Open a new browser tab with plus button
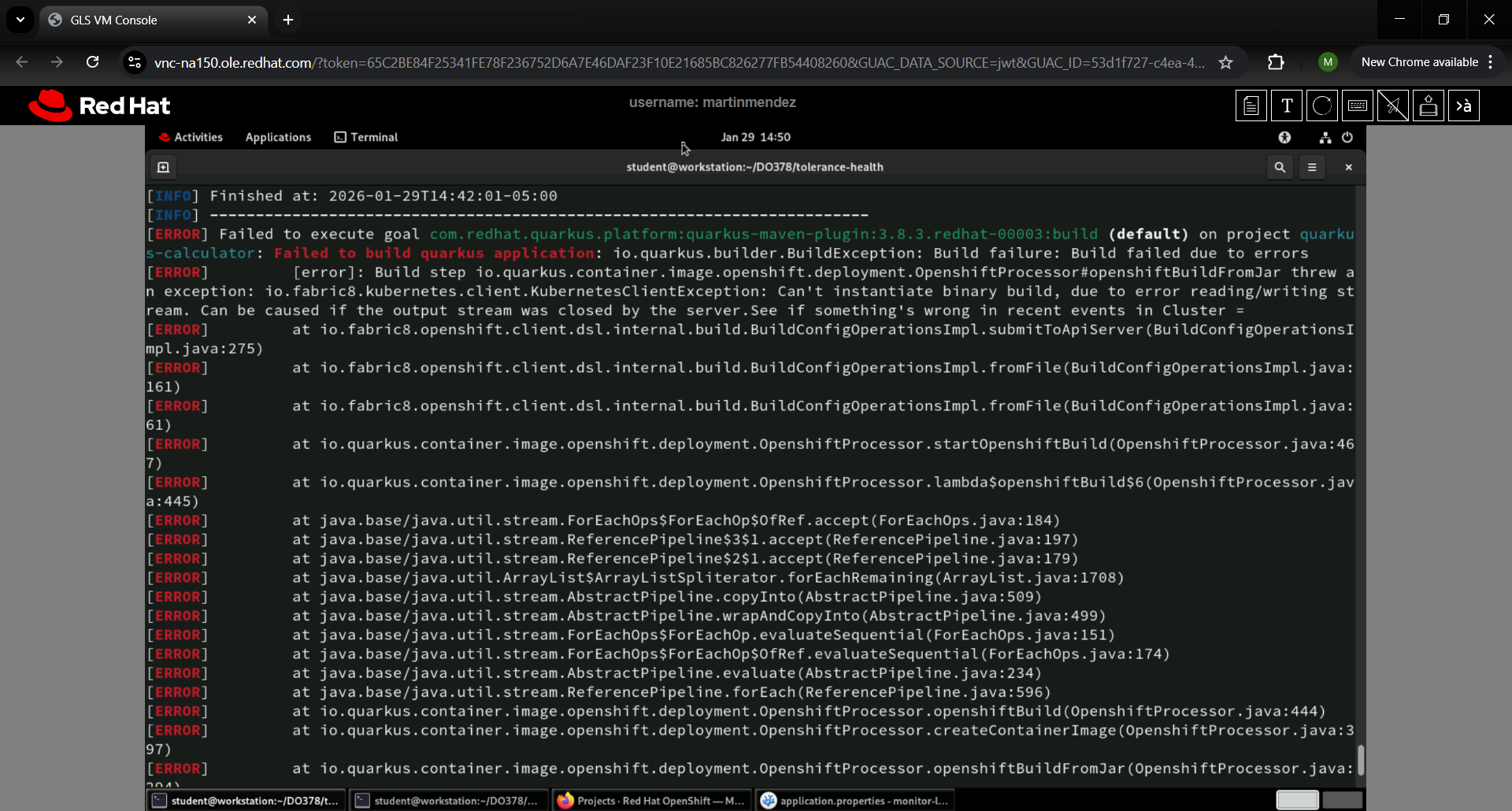Screen dimensions: 1512x811 pos(288,20)
